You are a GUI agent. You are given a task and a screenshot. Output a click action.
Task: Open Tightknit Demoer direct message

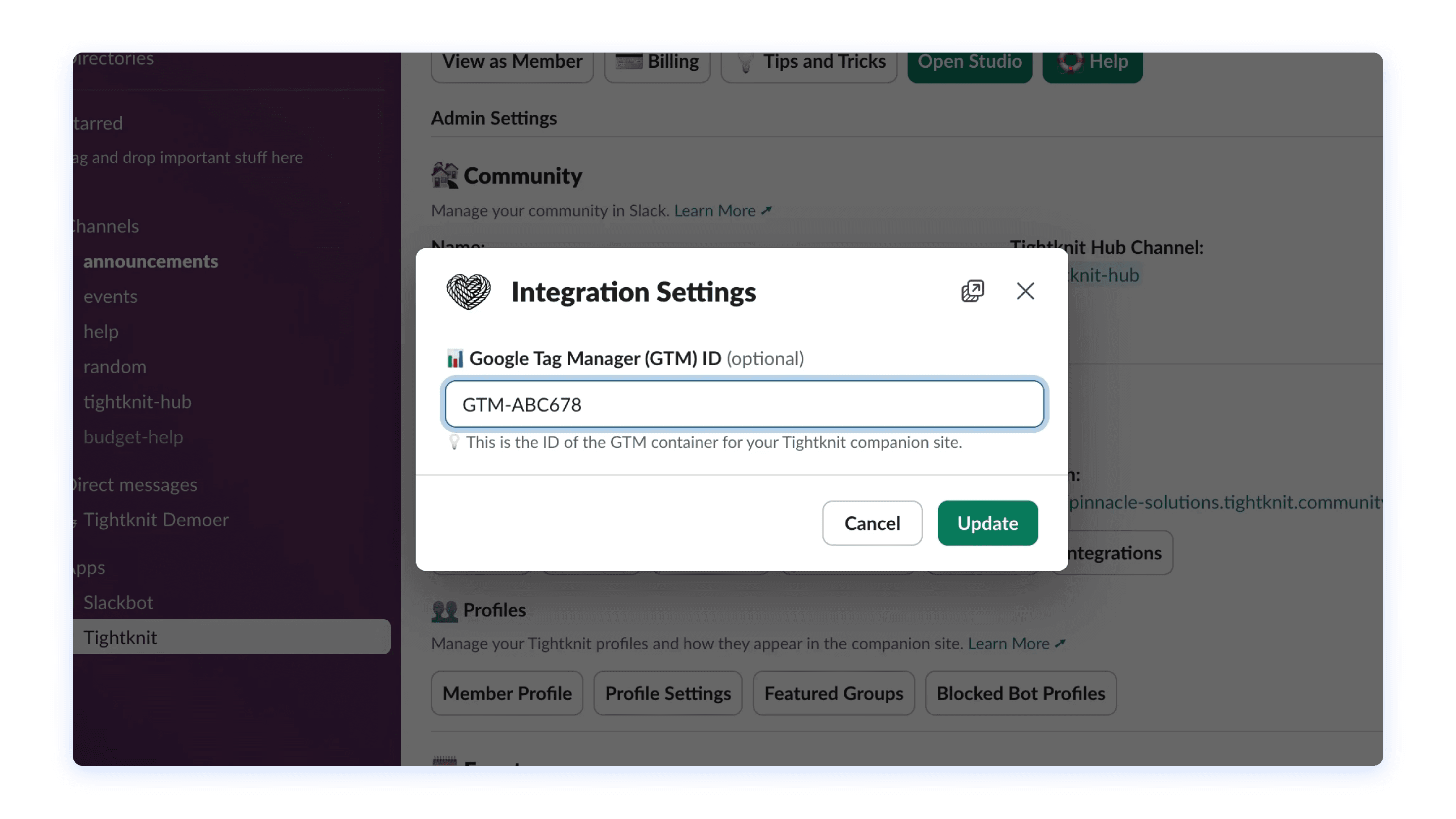tap(156, 519)
